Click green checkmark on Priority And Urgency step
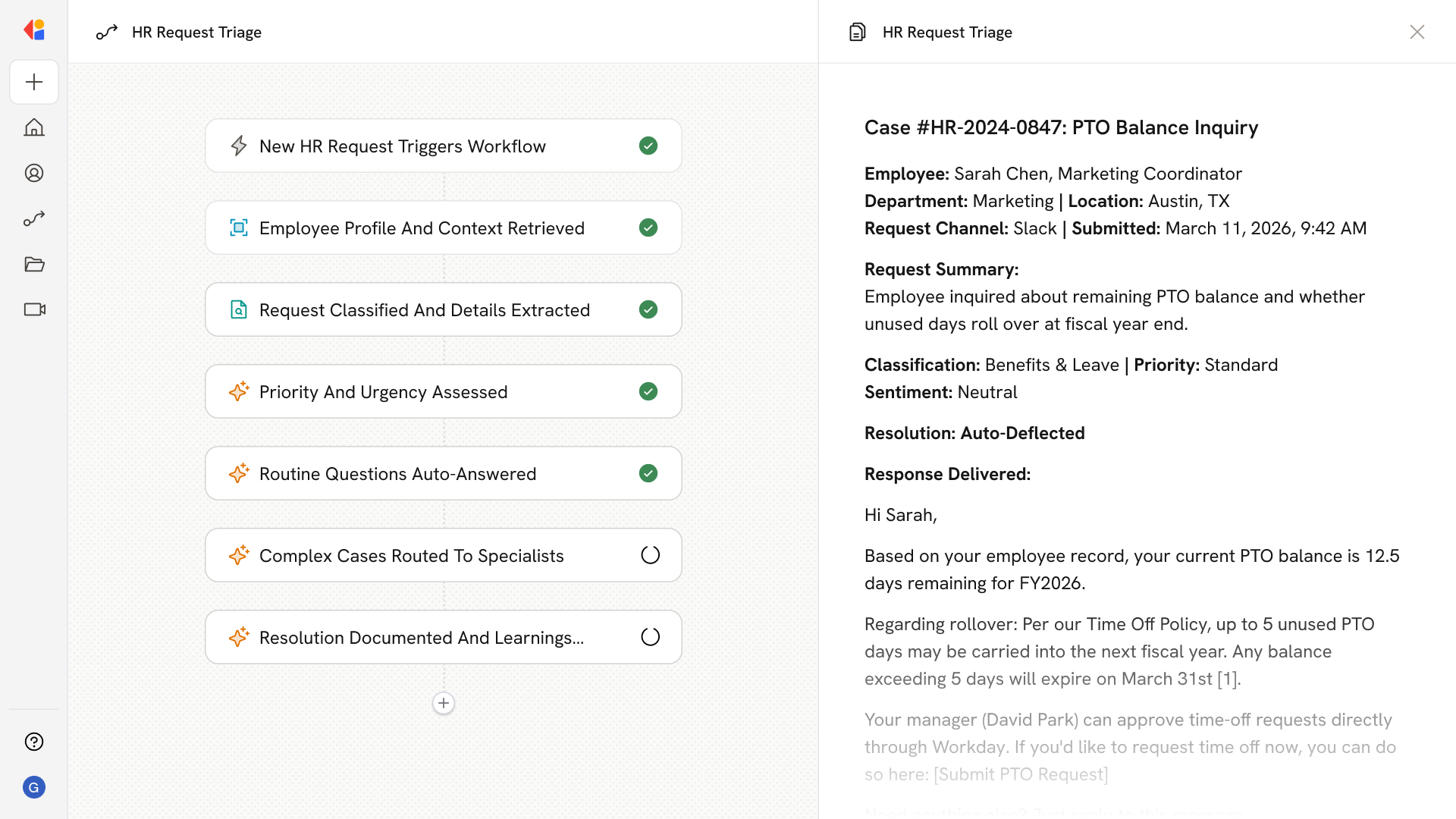Image resolution: width=1456 pixels, height=819 pixels. 648,391
